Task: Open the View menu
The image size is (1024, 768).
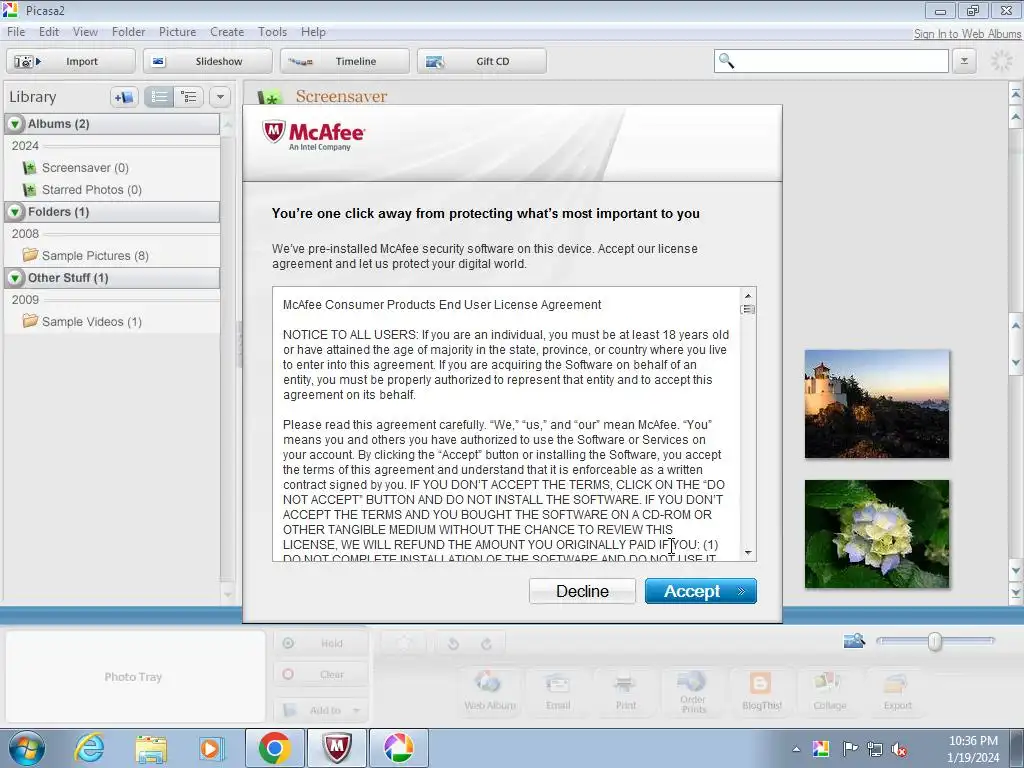Action: point(85,32)
